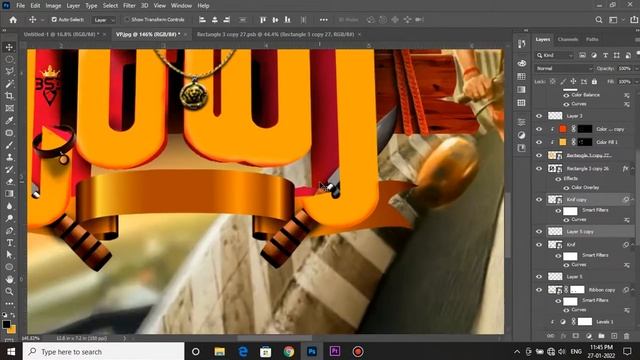Hide the Layer 5 copy layer

point(539,231)
